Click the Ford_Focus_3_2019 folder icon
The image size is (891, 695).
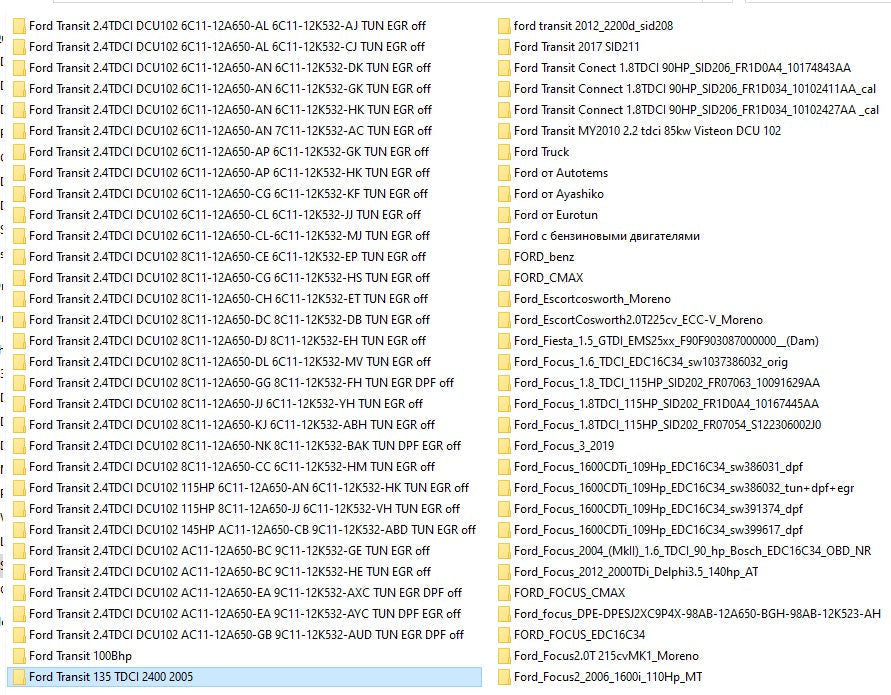click(x=503, y=446)
